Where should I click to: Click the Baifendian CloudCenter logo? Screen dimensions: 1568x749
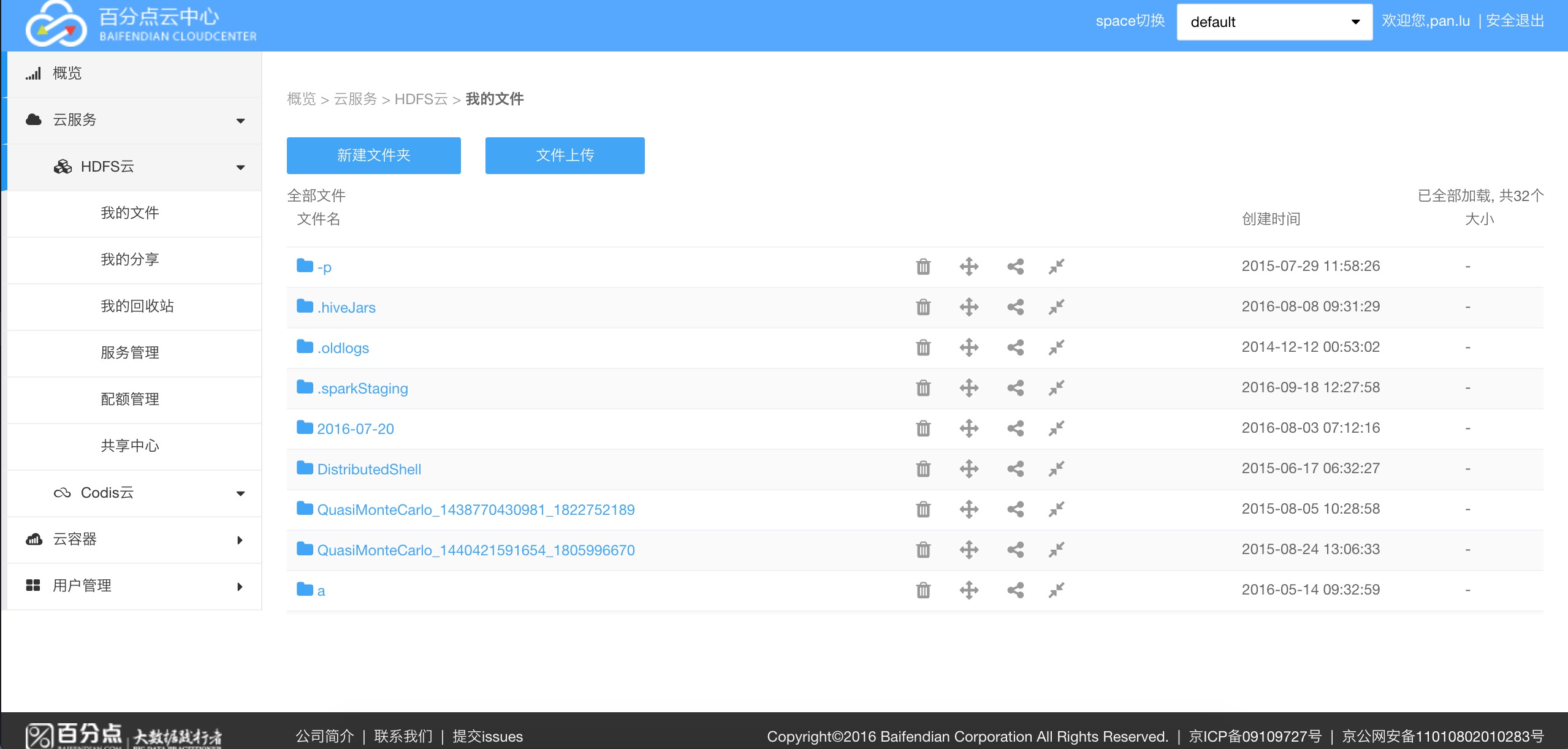[141, 25]
